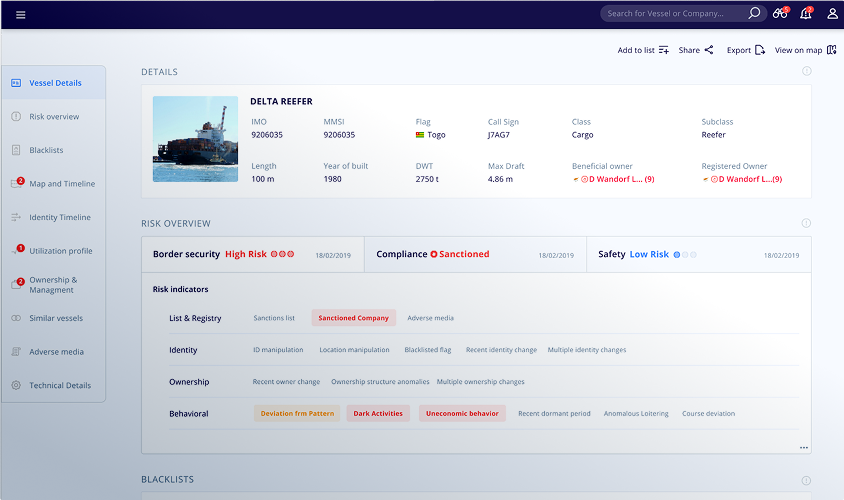Open the notifications bell icon
This screenshot has width=844, height=500.
[806, 13]
